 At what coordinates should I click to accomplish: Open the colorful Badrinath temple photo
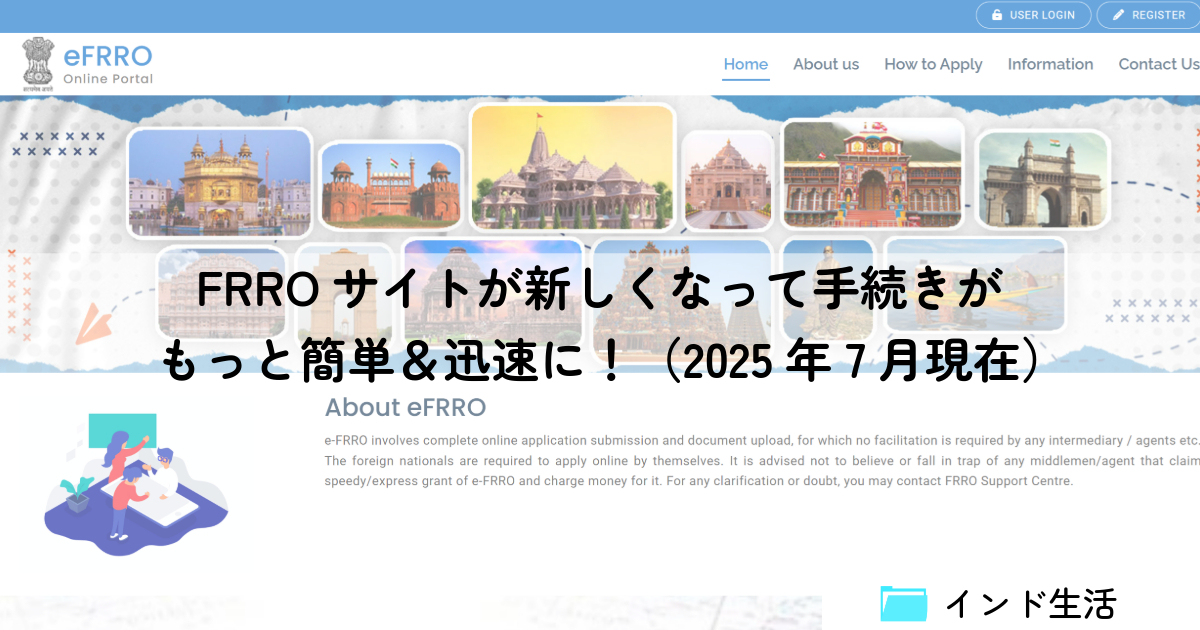tap(872, 175)
